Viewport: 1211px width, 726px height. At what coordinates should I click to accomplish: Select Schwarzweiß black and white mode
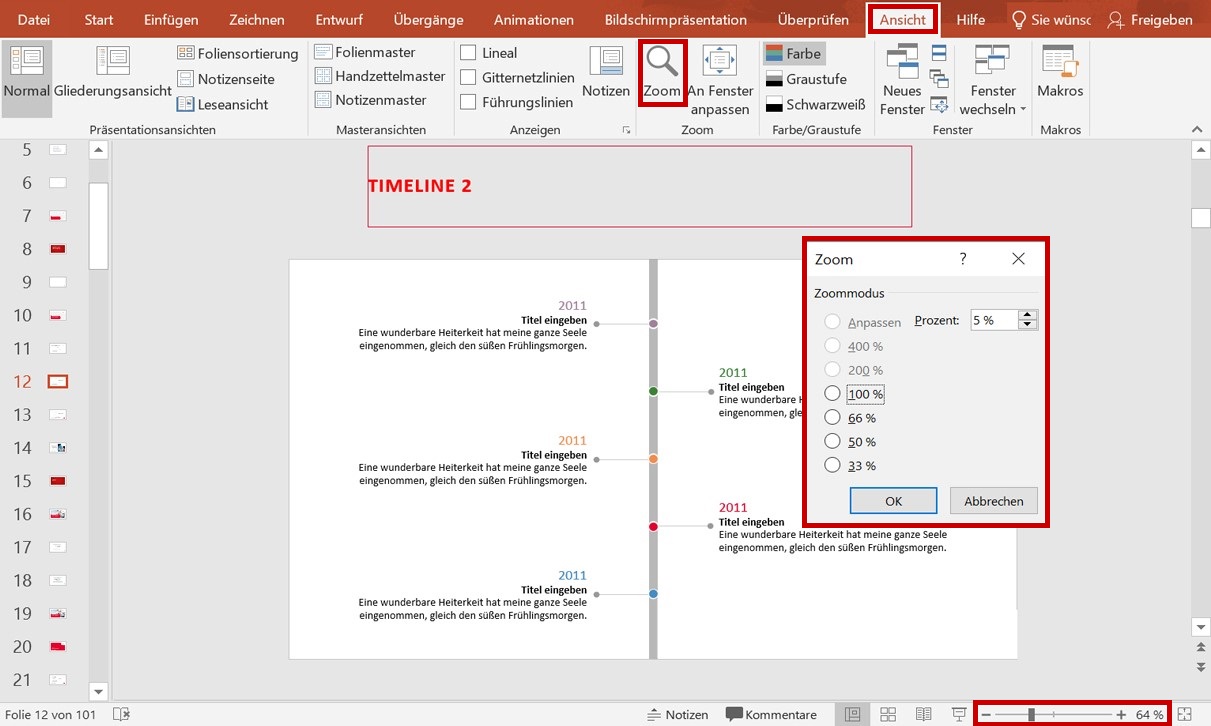815,105
